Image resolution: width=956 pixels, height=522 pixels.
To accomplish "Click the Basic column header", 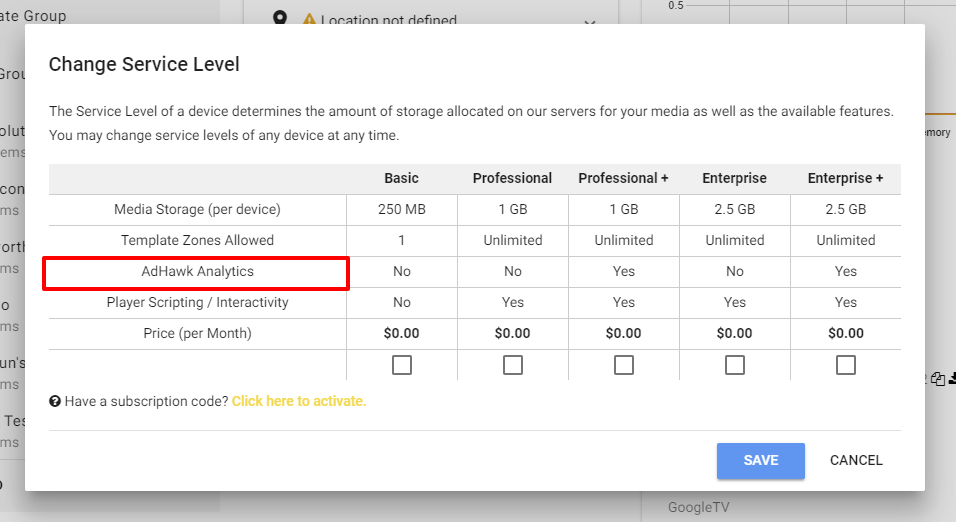I will [401, 178].
